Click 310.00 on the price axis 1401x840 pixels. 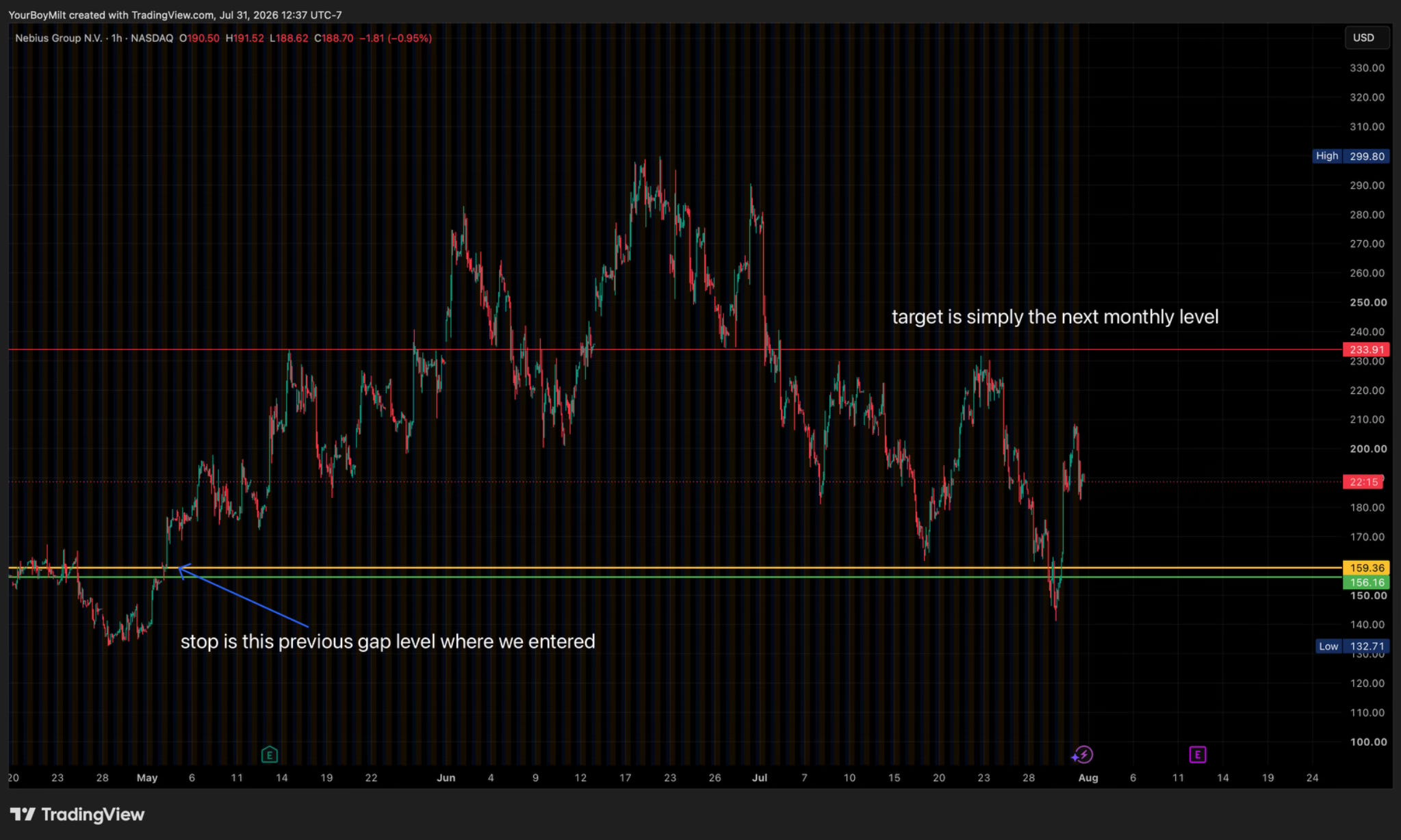pos(1367,127)
